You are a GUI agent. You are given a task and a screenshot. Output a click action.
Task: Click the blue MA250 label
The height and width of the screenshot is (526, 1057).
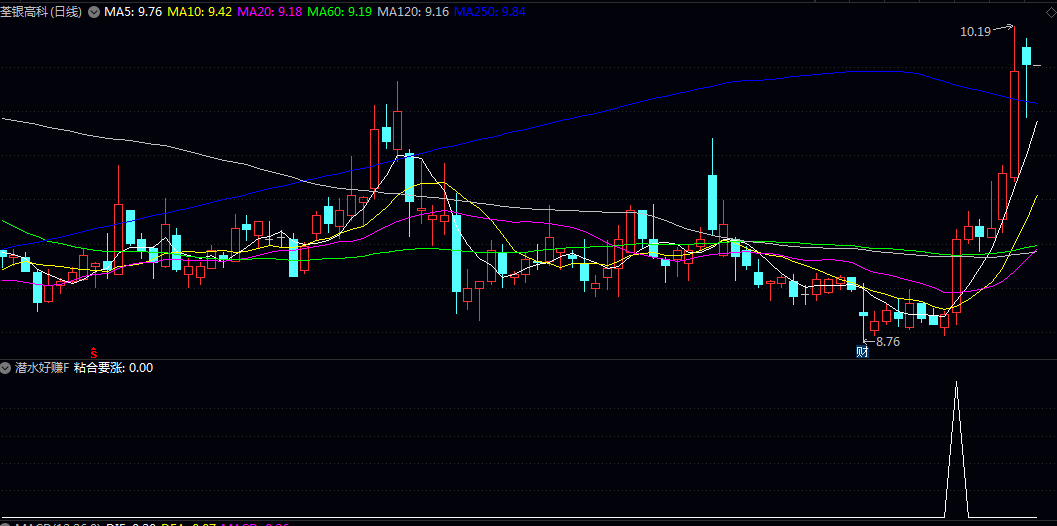[488, 12]
